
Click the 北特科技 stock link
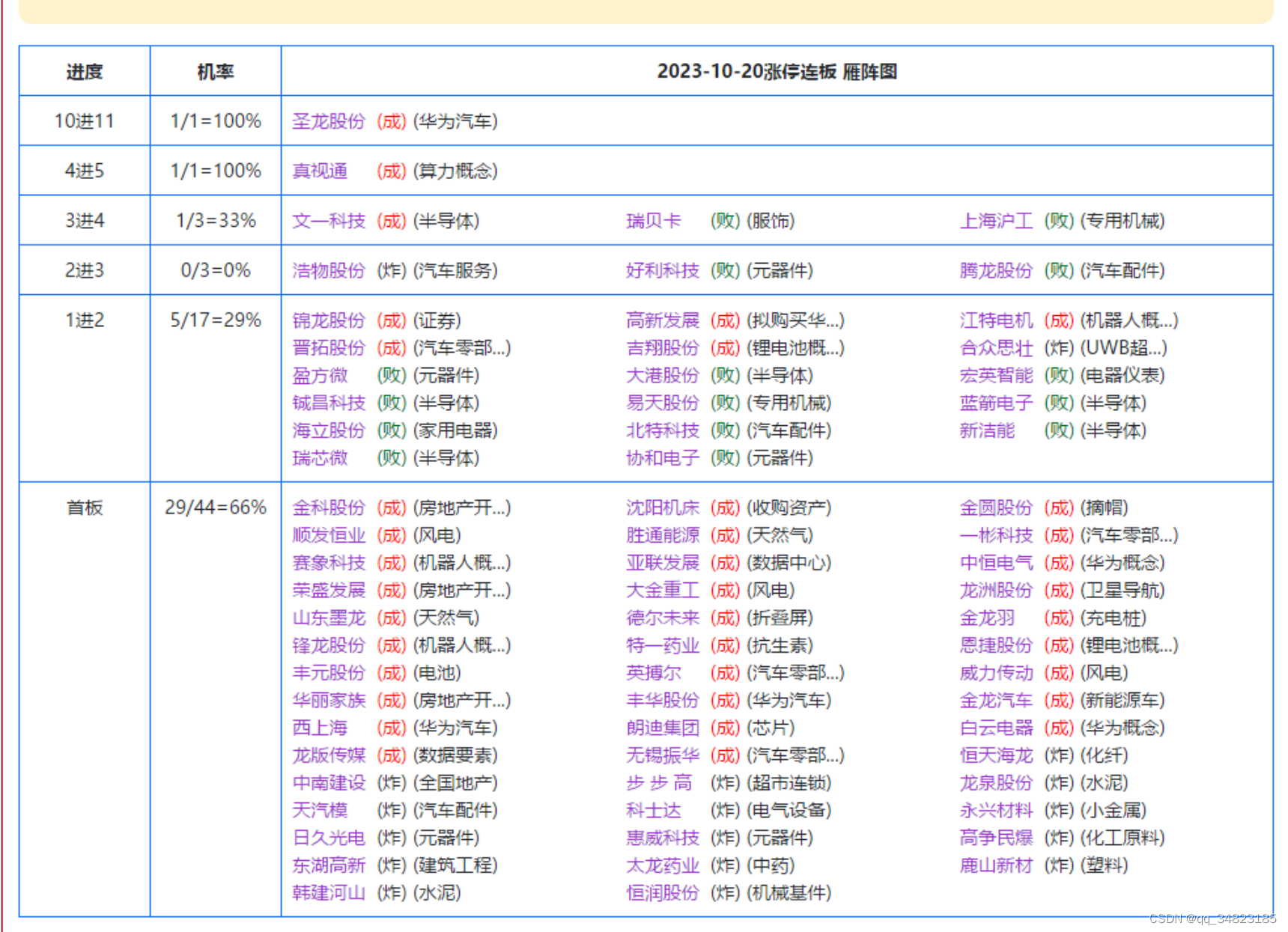click(x=663, y=430)
